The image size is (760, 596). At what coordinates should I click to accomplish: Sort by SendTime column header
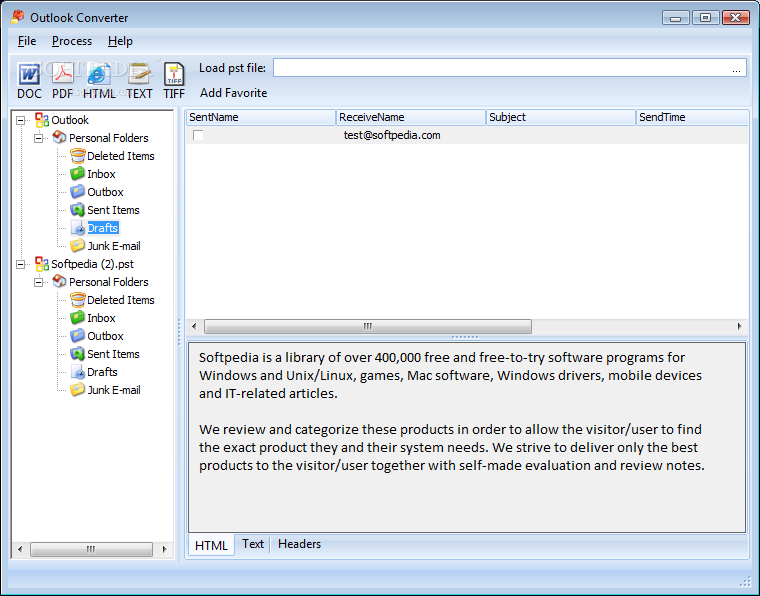coord(692,117)
